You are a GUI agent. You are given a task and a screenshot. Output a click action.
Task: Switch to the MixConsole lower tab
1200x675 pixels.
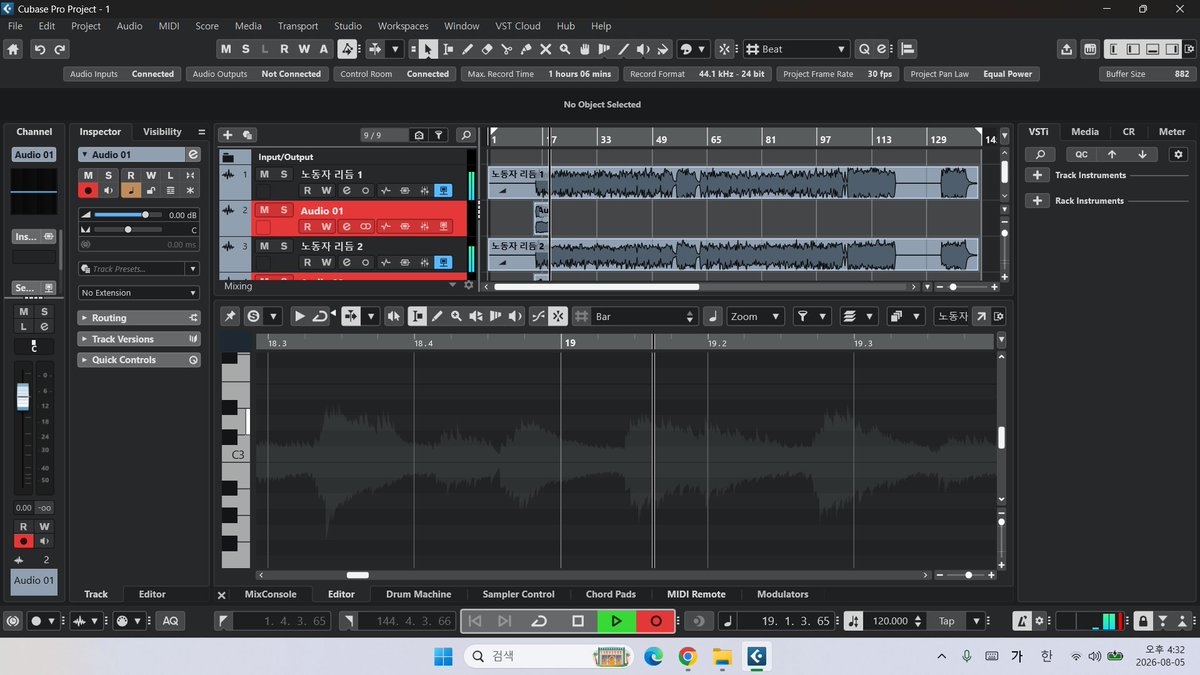tap(270, 594)
